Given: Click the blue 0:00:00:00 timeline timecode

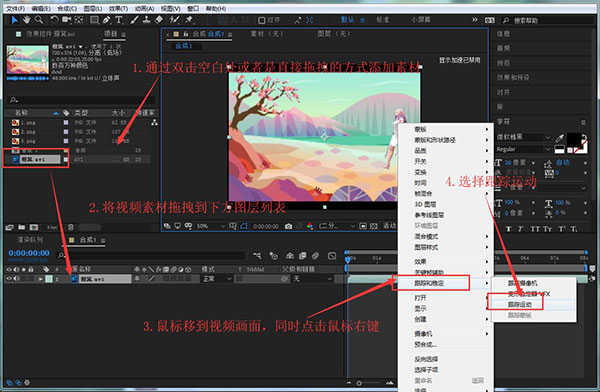Looking at the screenshot, I should (x=29, y=253).
